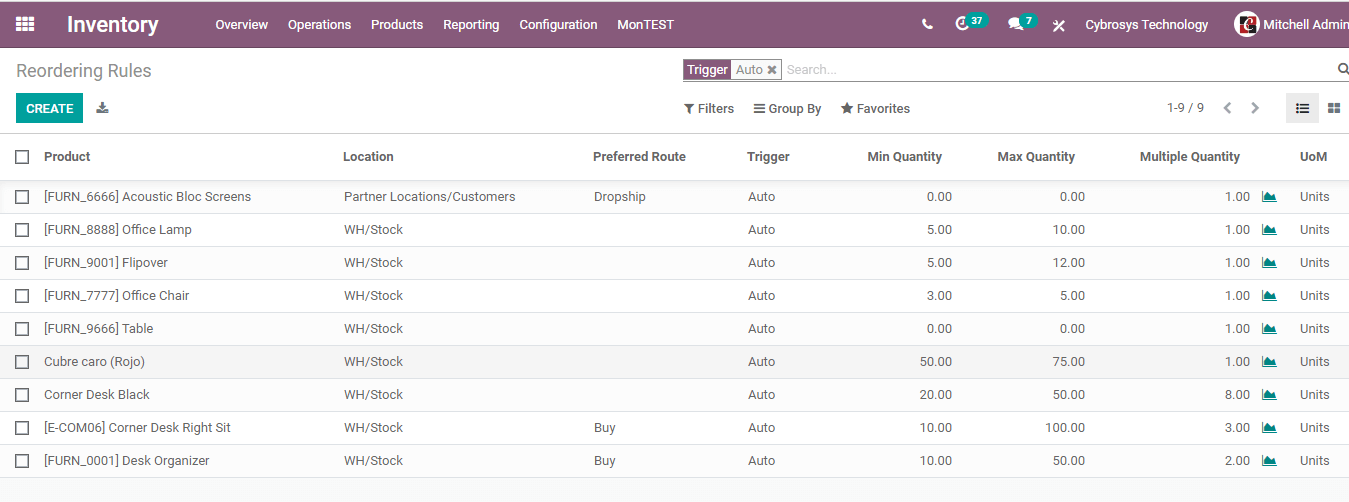1349x502 pixels.
Task: Open the Products menu
Action: click(397, 25)
